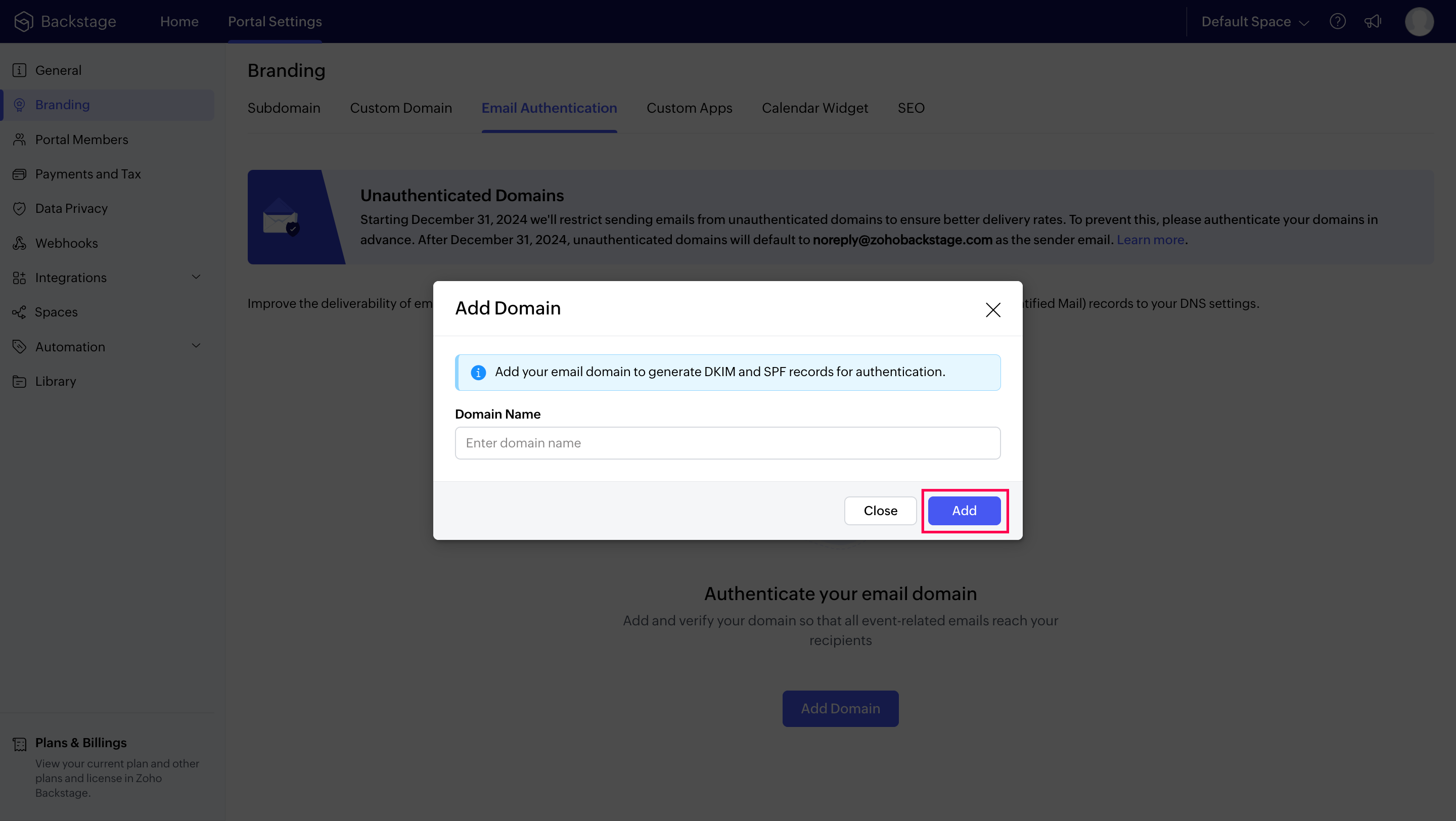Image resolution: width=1456 pixels, height=821 pixels.
Task: Click the Close button in dialog
Action: [x=880, y=511]
